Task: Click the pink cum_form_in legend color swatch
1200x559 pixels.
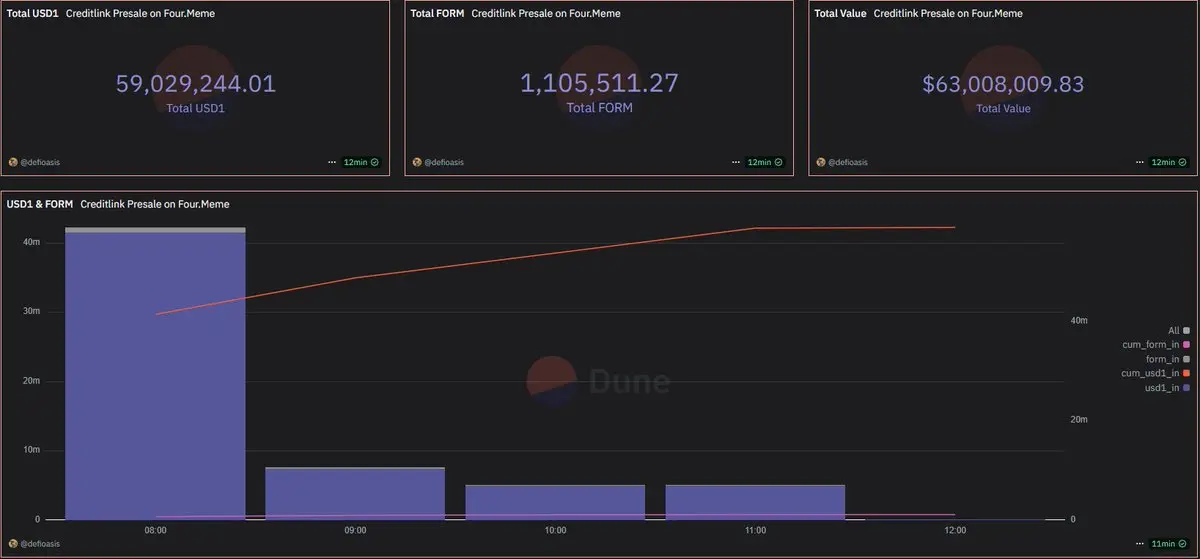Action: pyautogui.click(x=1187, y=345)
